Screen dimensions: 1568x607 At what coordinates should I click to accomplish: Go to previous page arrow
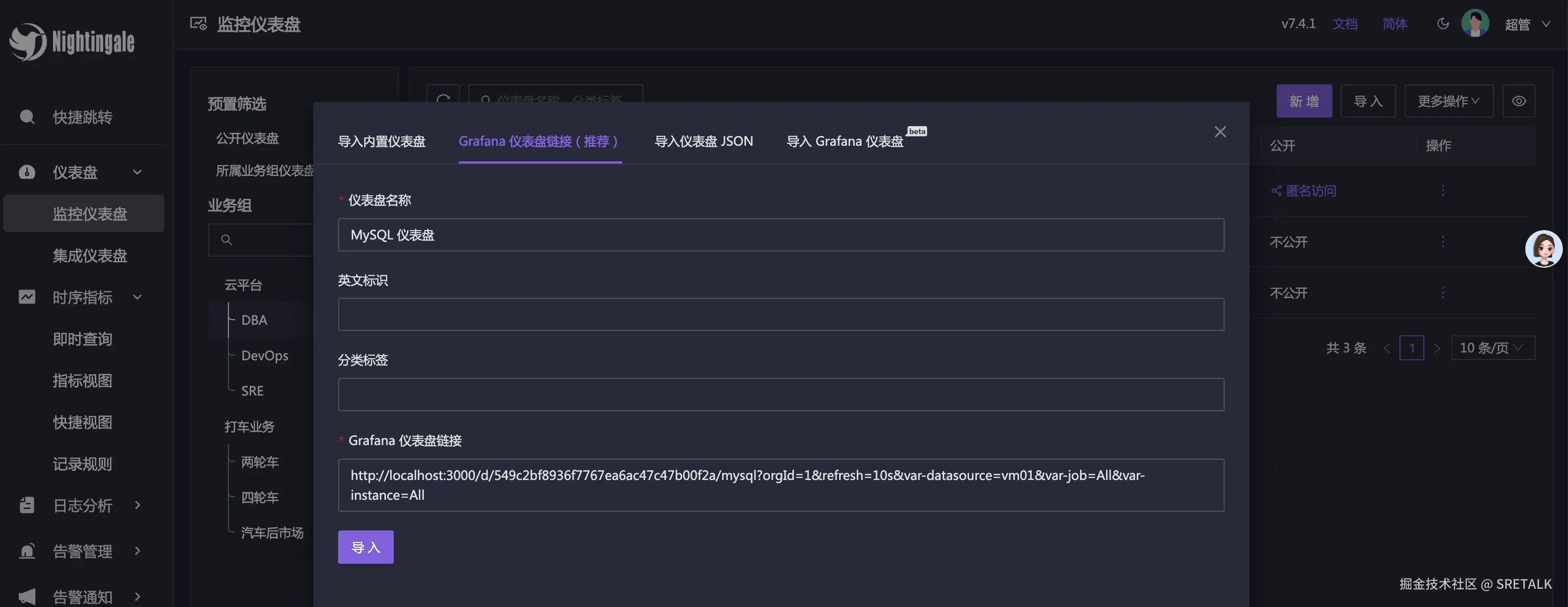pos(1386,348)
